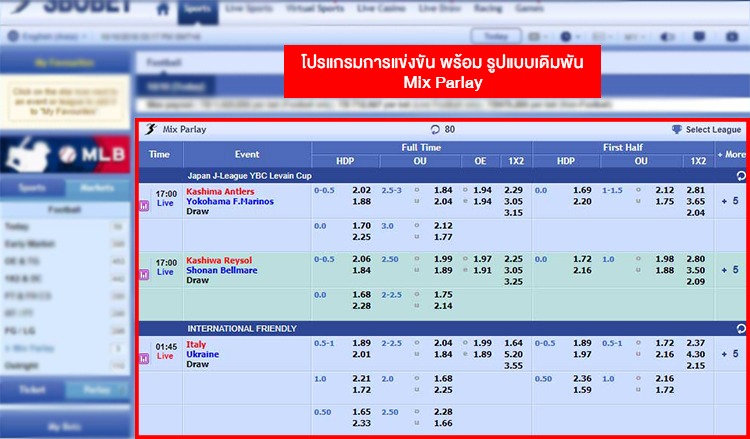This screenshot has height=439, width=750.
Task: Click the camera icon at top right
Action: 732,36
